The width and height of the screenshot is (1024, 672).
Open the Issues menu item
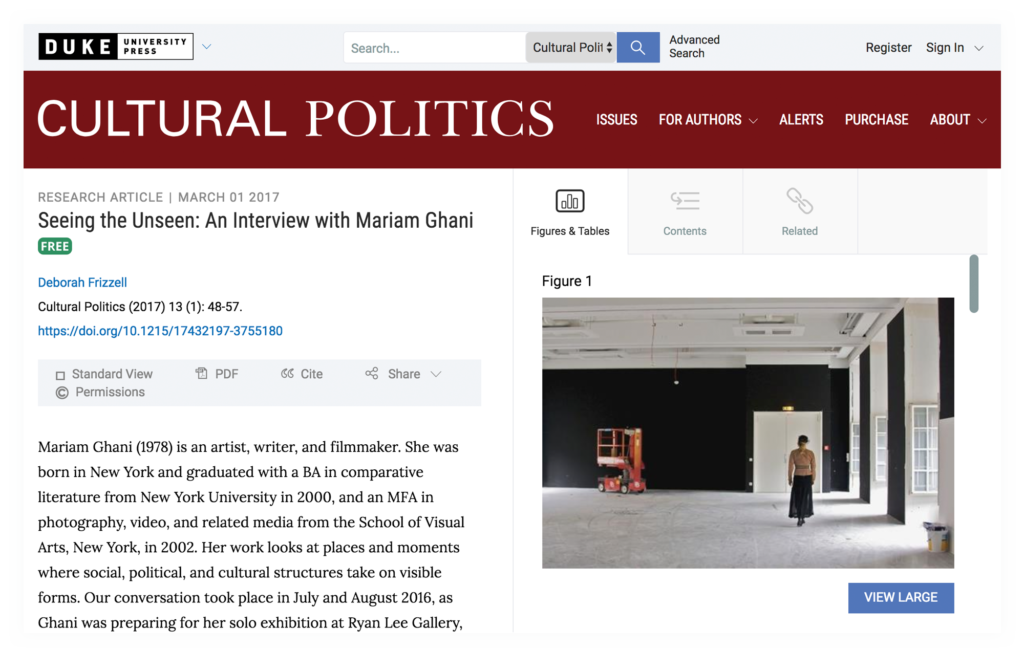(x=616, y=119)
